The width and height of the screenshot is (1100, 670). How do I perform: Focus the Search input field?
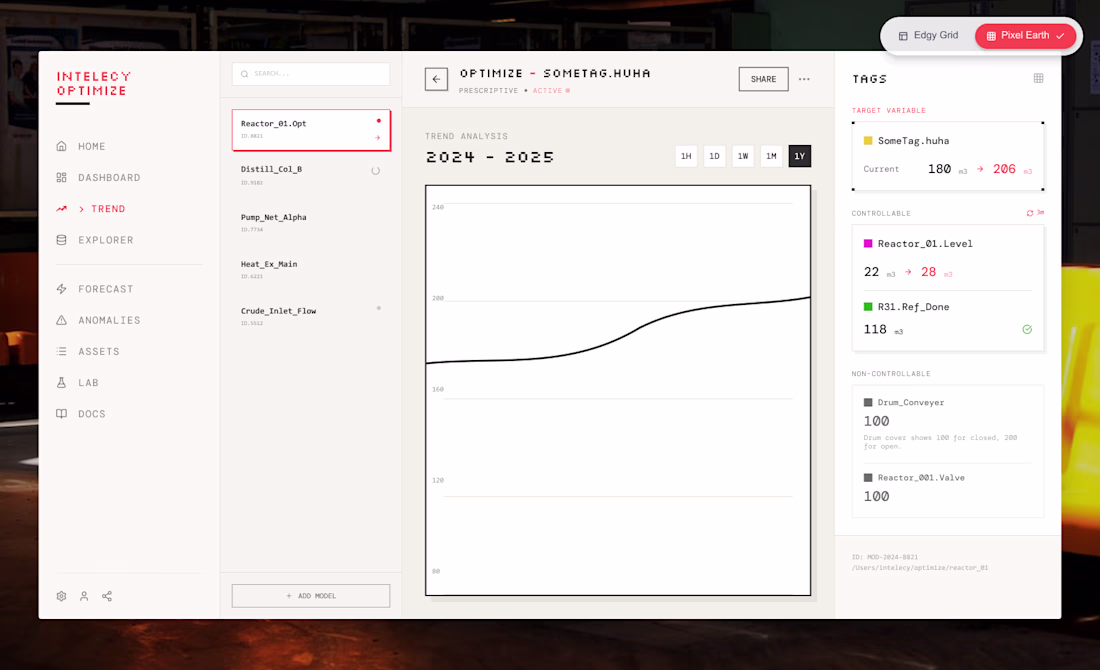click(311, 74)
